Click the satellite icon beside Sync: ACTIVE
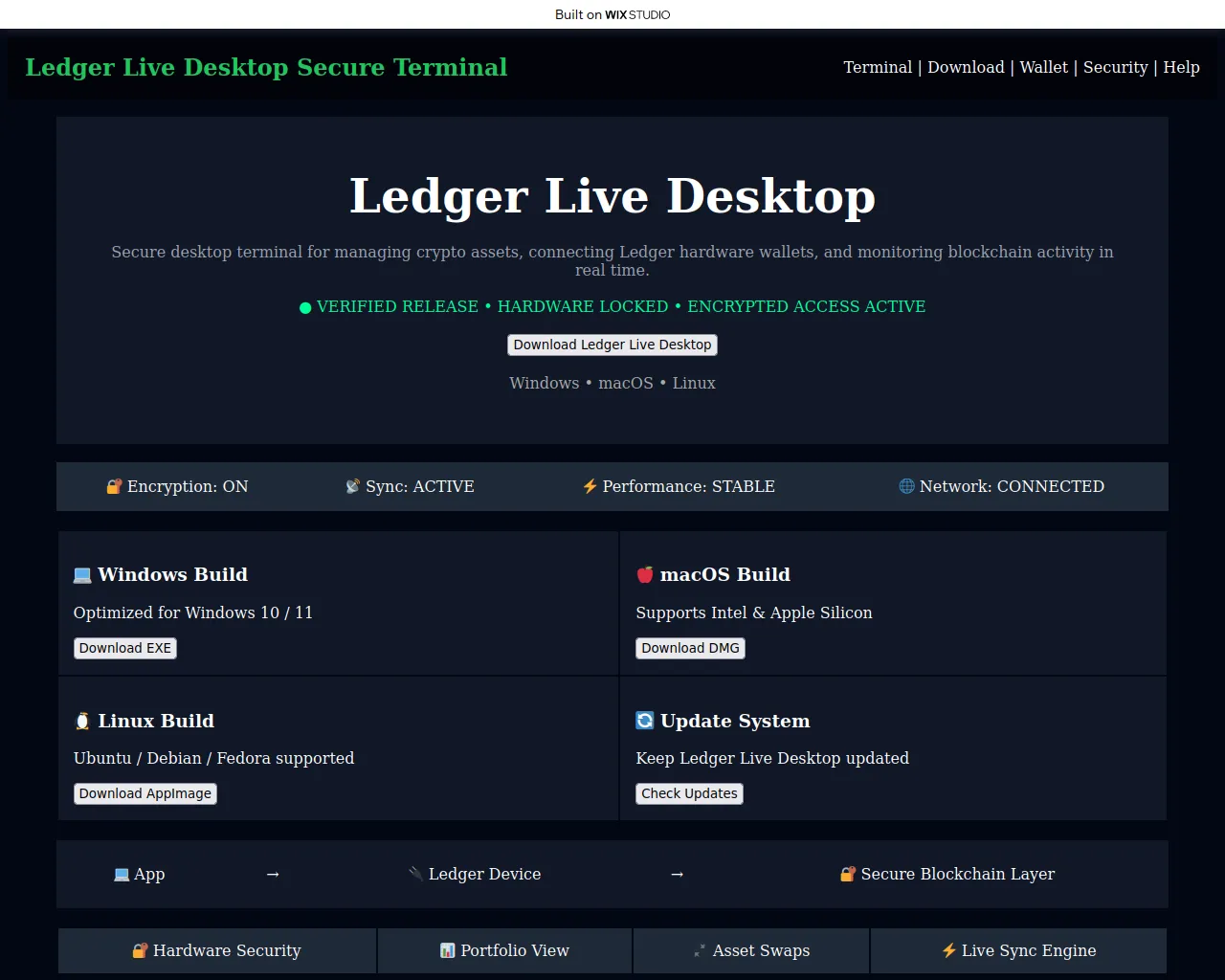 (x=352, y=486)
